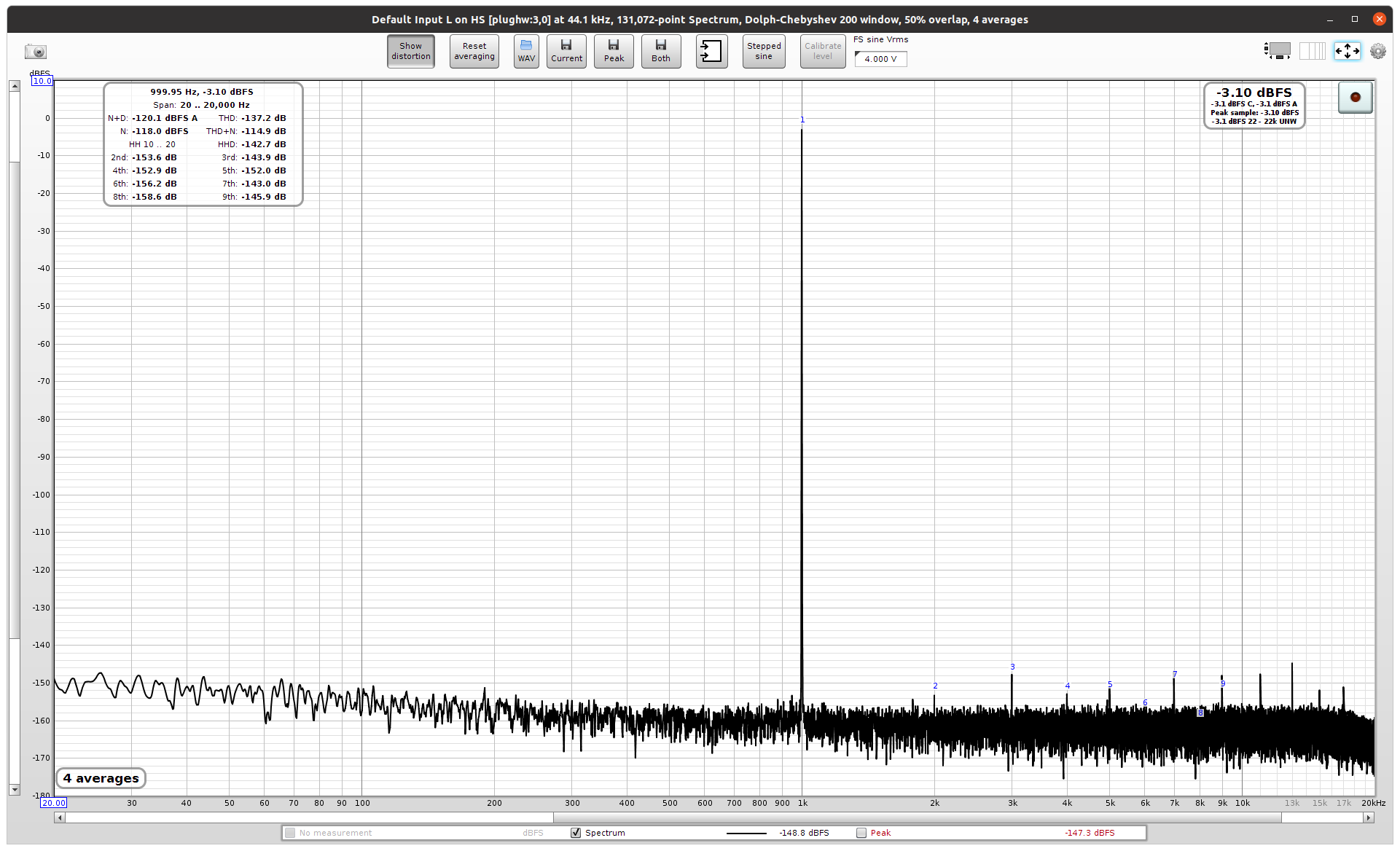Click the THD -137.2 dB value
The height and width of the screenshot is (851, 1400).
[264, 118]
